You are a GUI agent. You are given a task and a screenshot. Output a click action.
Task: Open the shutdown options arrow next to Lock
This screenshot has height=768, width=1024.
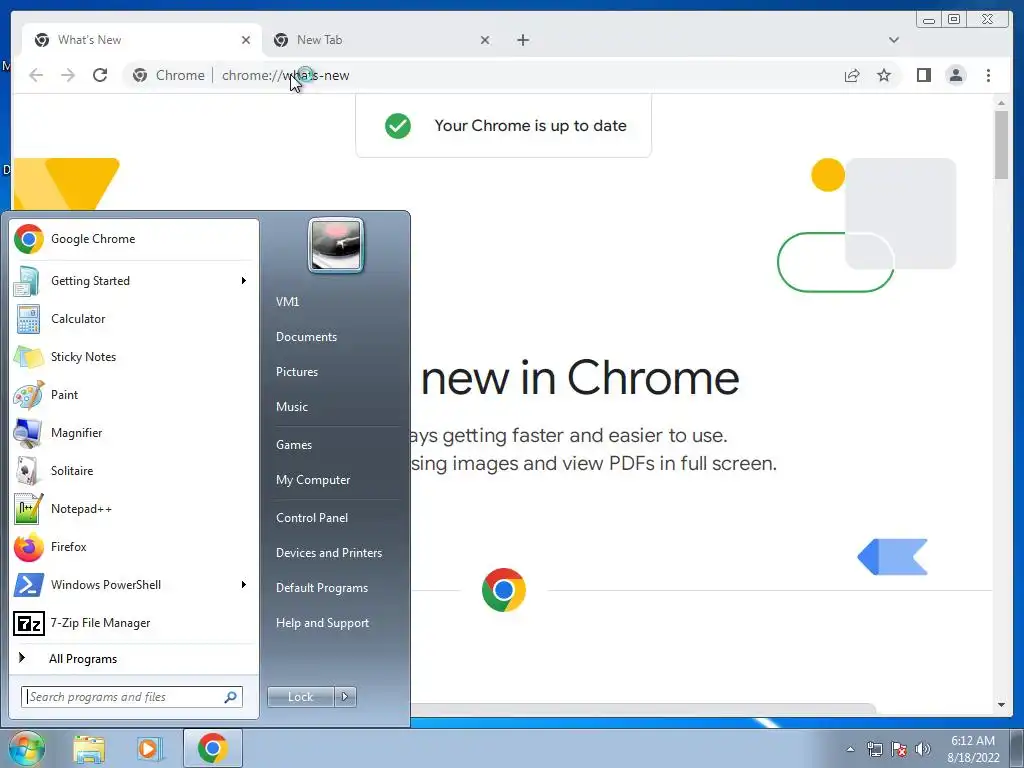coord(345,697)
